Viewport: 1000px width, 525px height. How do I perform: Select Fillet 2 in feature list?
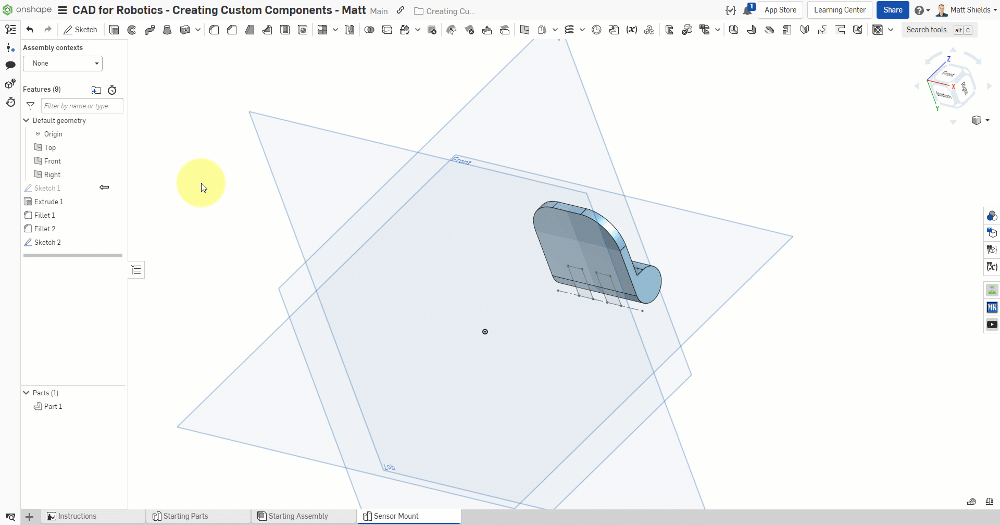[x=45, y=228]
